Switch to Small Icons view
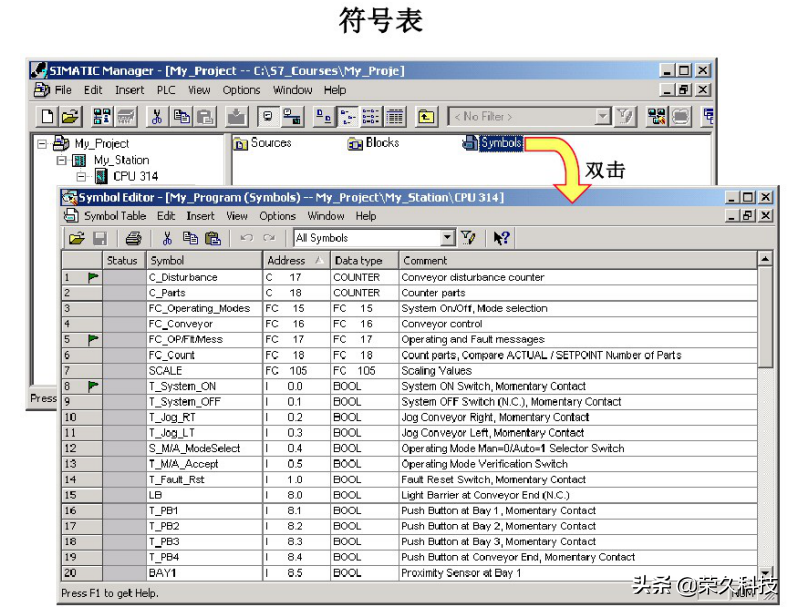The width and height of the screenshot is (796, 613). (x=348, y=117)
